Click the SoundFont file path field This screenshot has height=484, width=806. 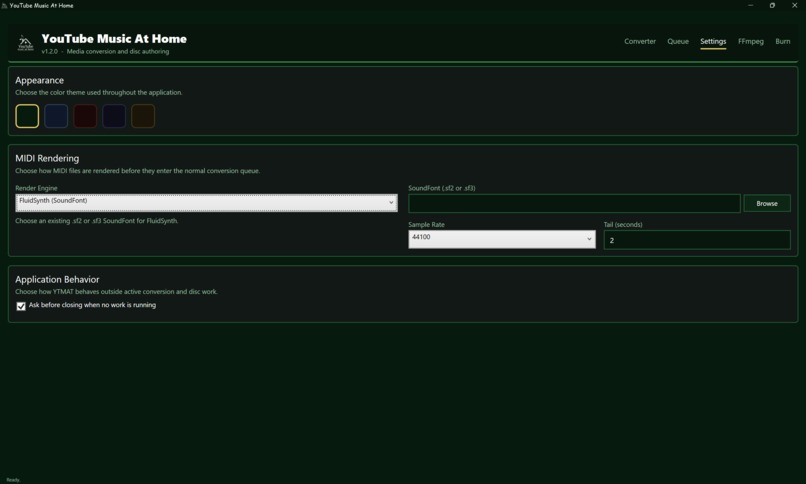[574, 203]
